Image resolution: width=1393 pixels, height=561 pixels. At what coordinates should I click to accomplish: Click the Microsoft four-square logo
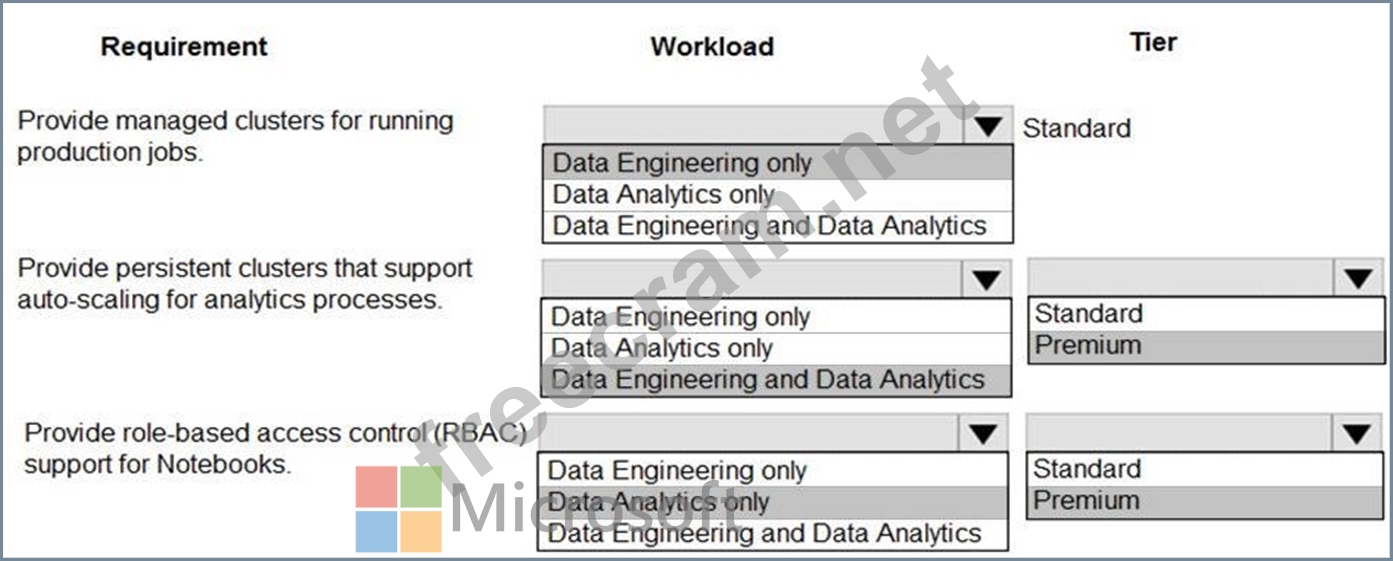[399, 509]
